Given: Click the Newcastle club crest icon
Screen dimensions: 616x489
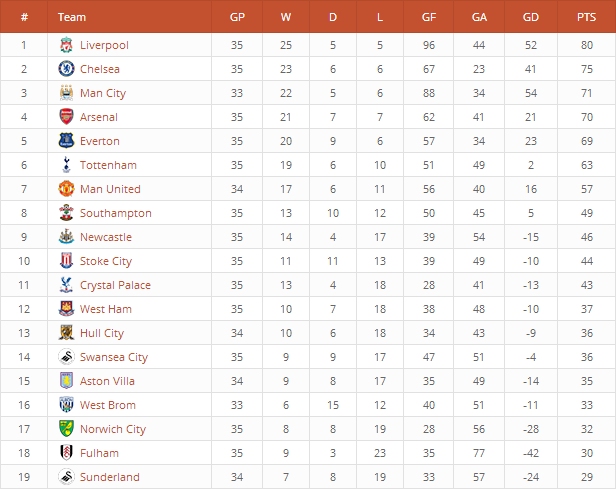Looking at the screenshot, I should coord(66,237).
